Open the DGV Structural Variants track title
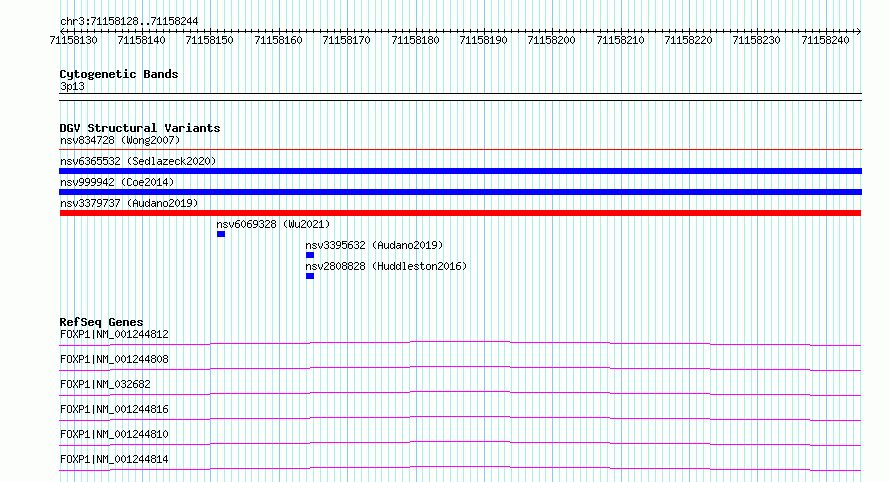This screenshot has height=482, width=890. click(x=140, y=128)
